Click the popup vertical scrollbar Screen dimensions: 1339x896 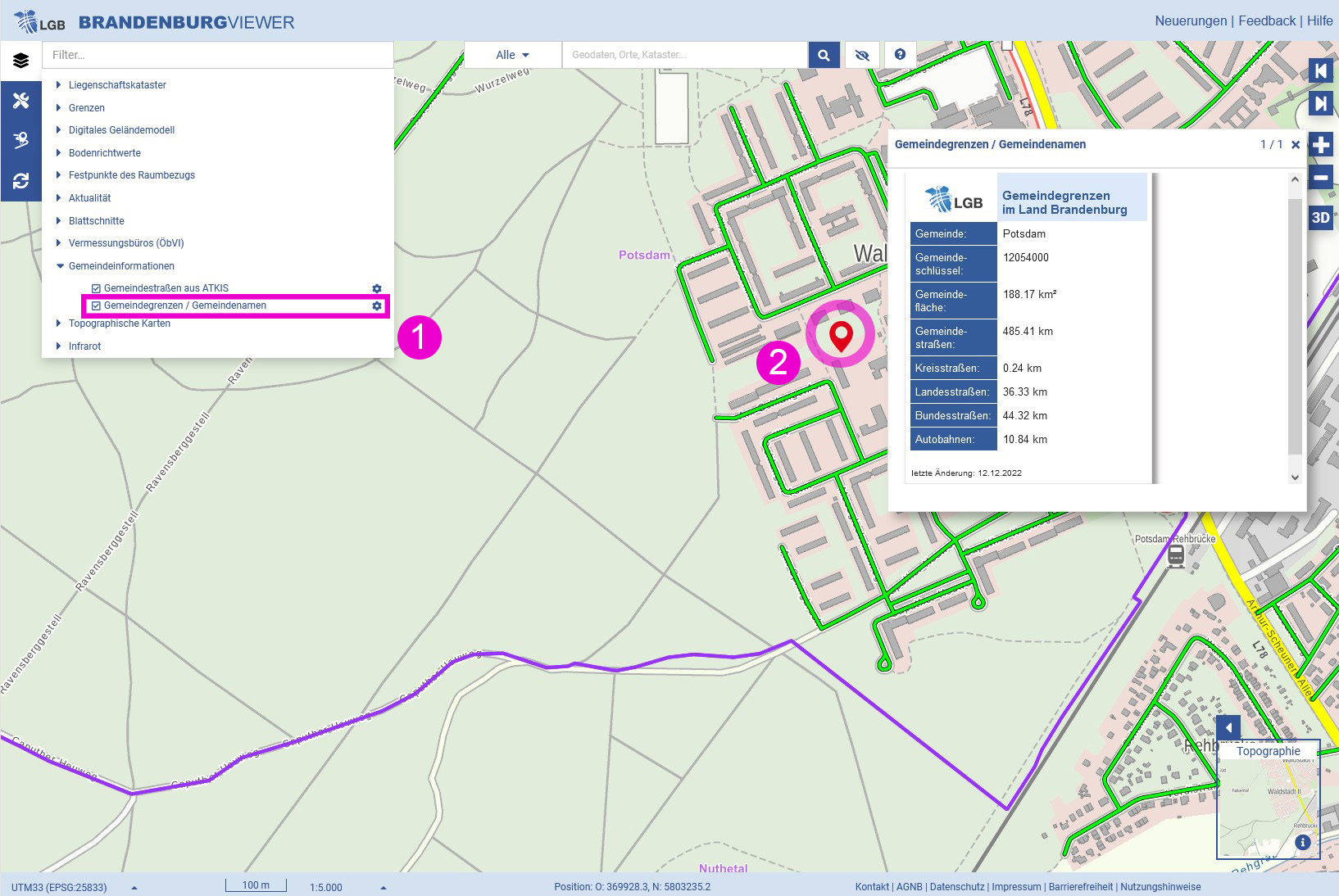(1295, 327)
